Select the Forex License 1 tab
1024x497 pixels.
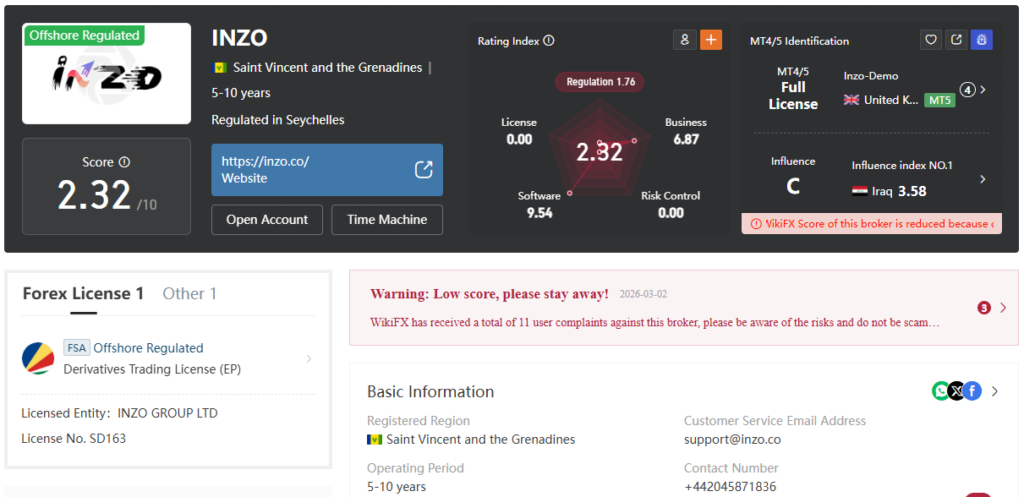tap(83, 293)
